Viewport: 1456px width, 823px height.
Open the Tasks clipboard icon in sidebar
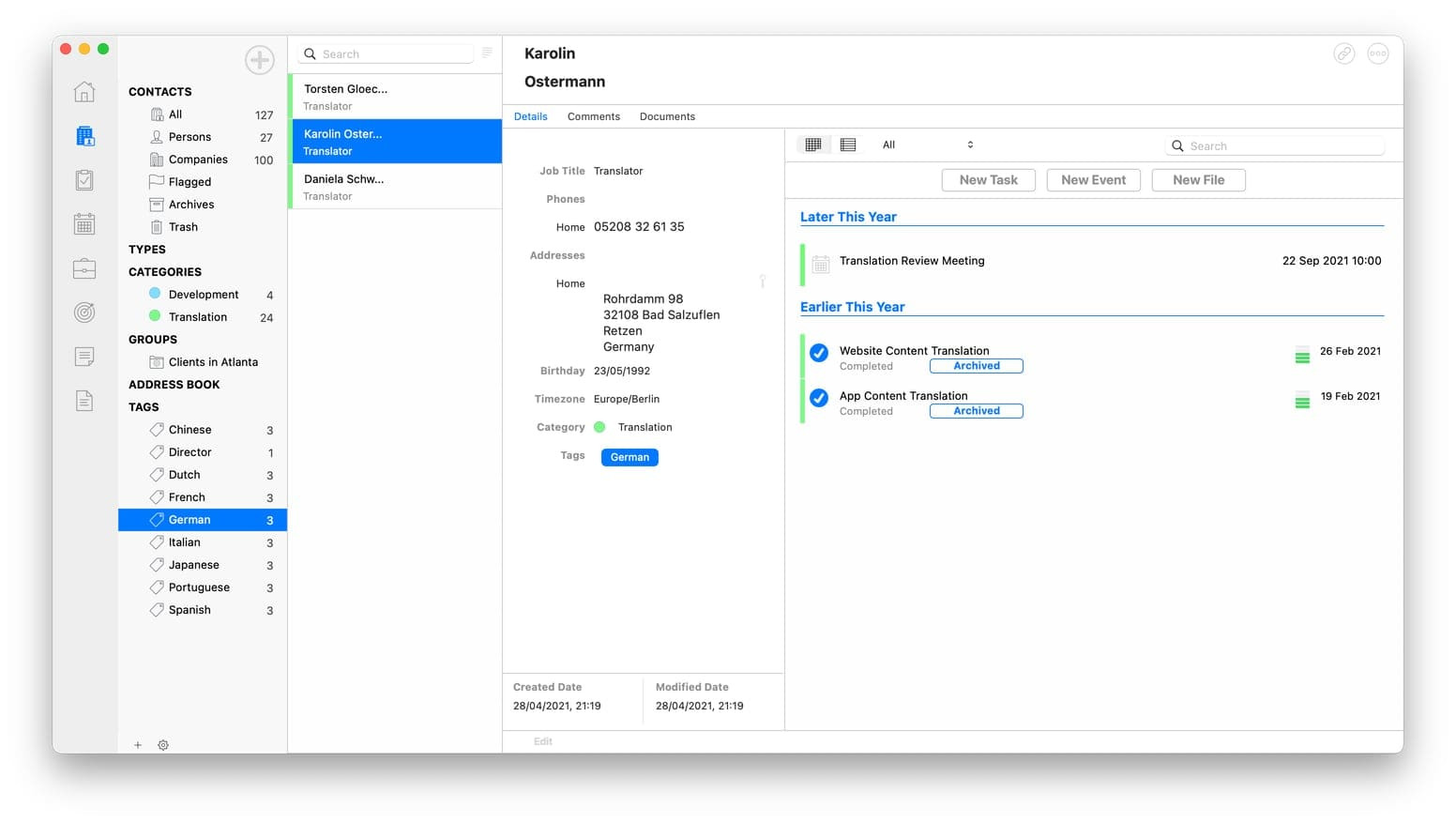click(84, 180)
